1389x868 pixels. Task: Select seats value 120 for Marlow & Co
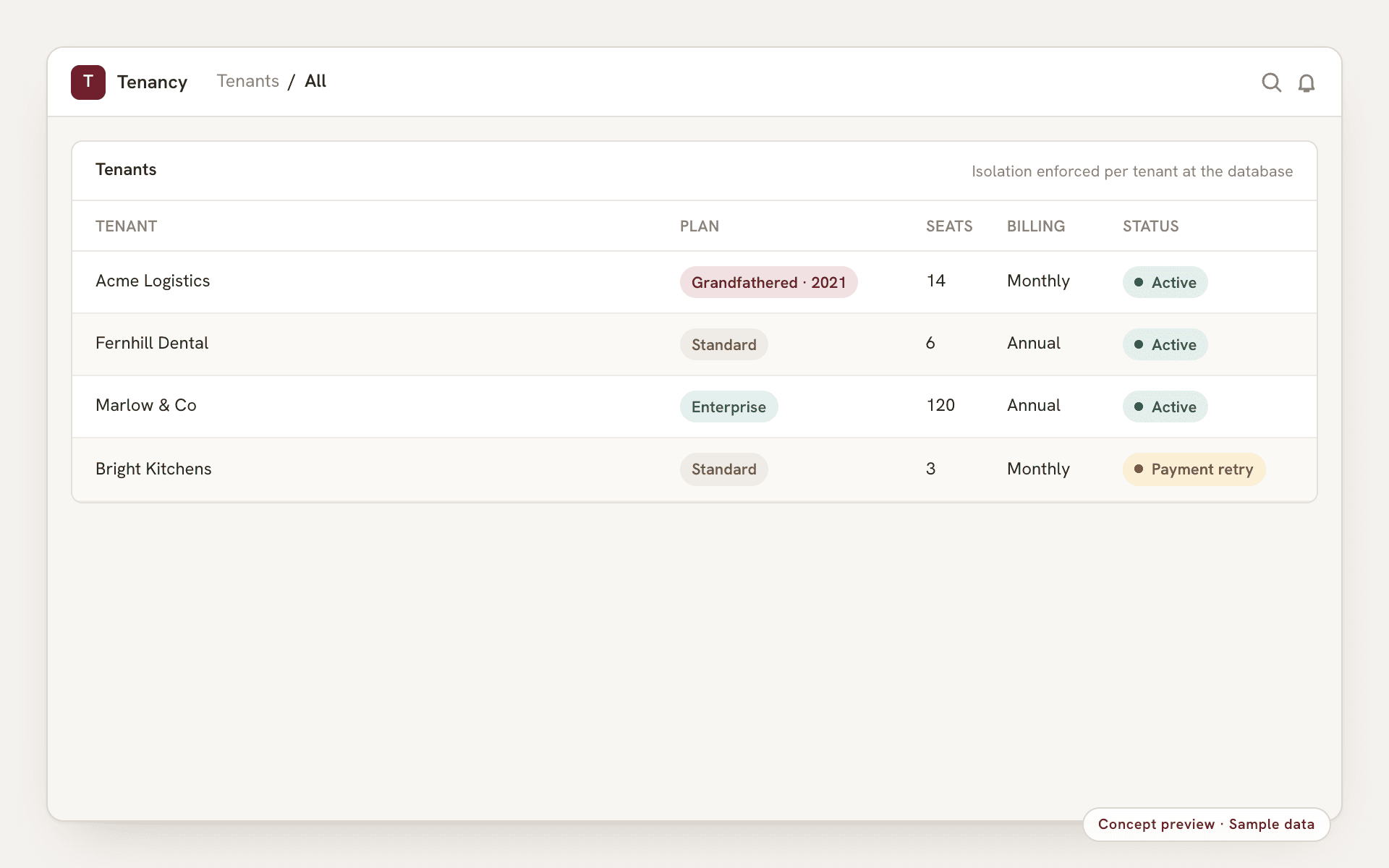tap(940, 405)
